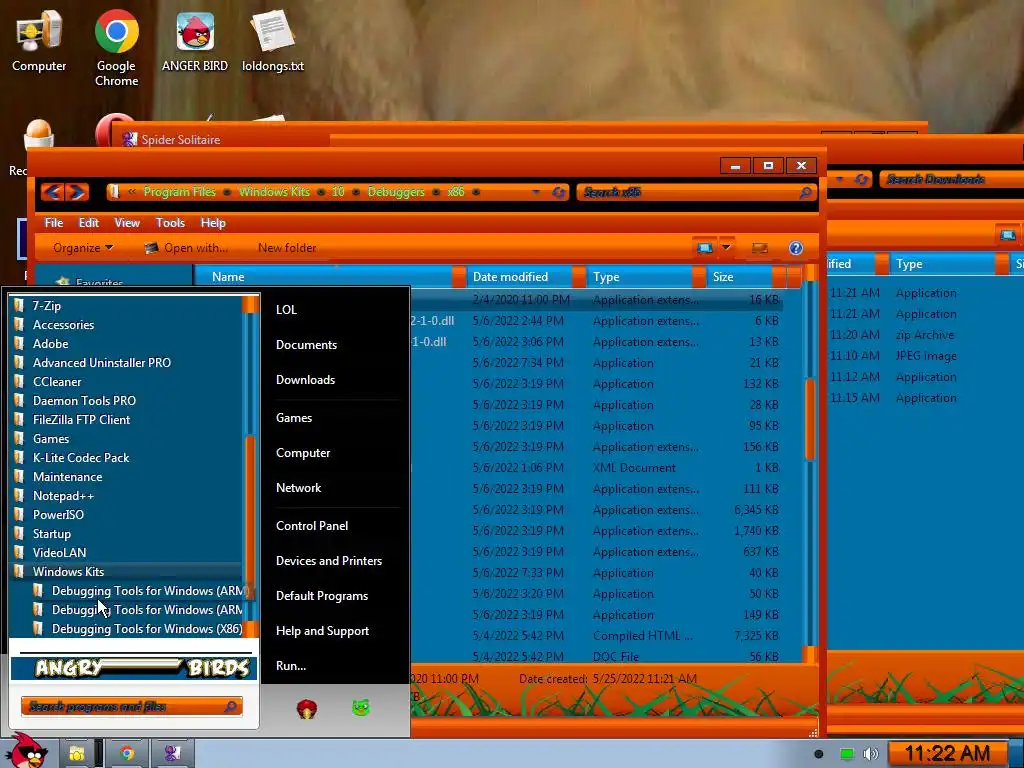Image resolution: width=1024 pixels, height=768 pixels.
Task: Click the file list vertical scrollbar
Action: (x=809, y=418)
